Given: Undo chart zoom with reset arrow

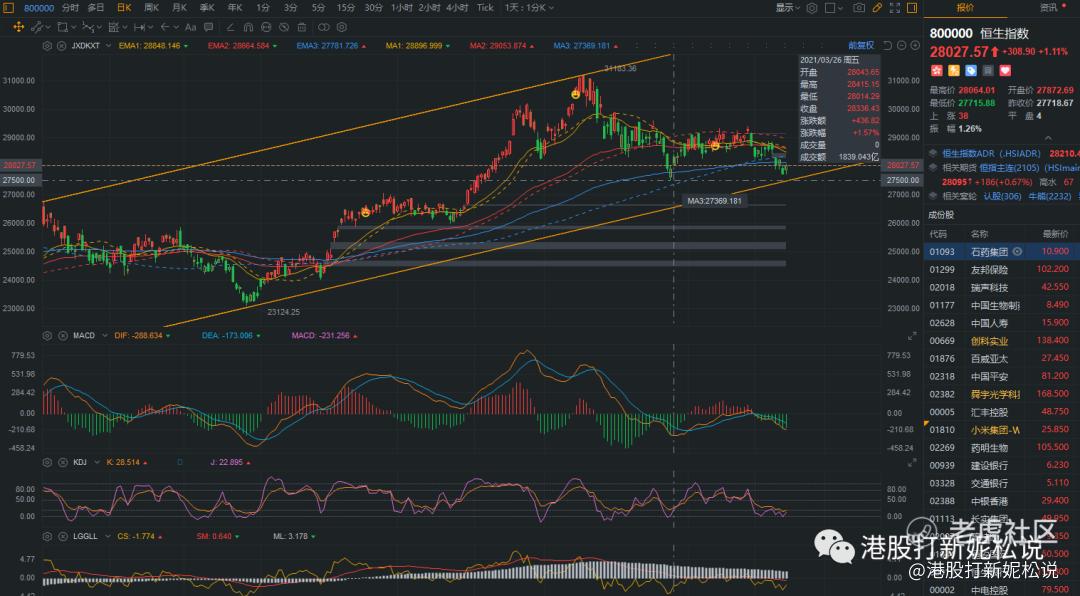Looking at the screenshot, I should [887, 45].
